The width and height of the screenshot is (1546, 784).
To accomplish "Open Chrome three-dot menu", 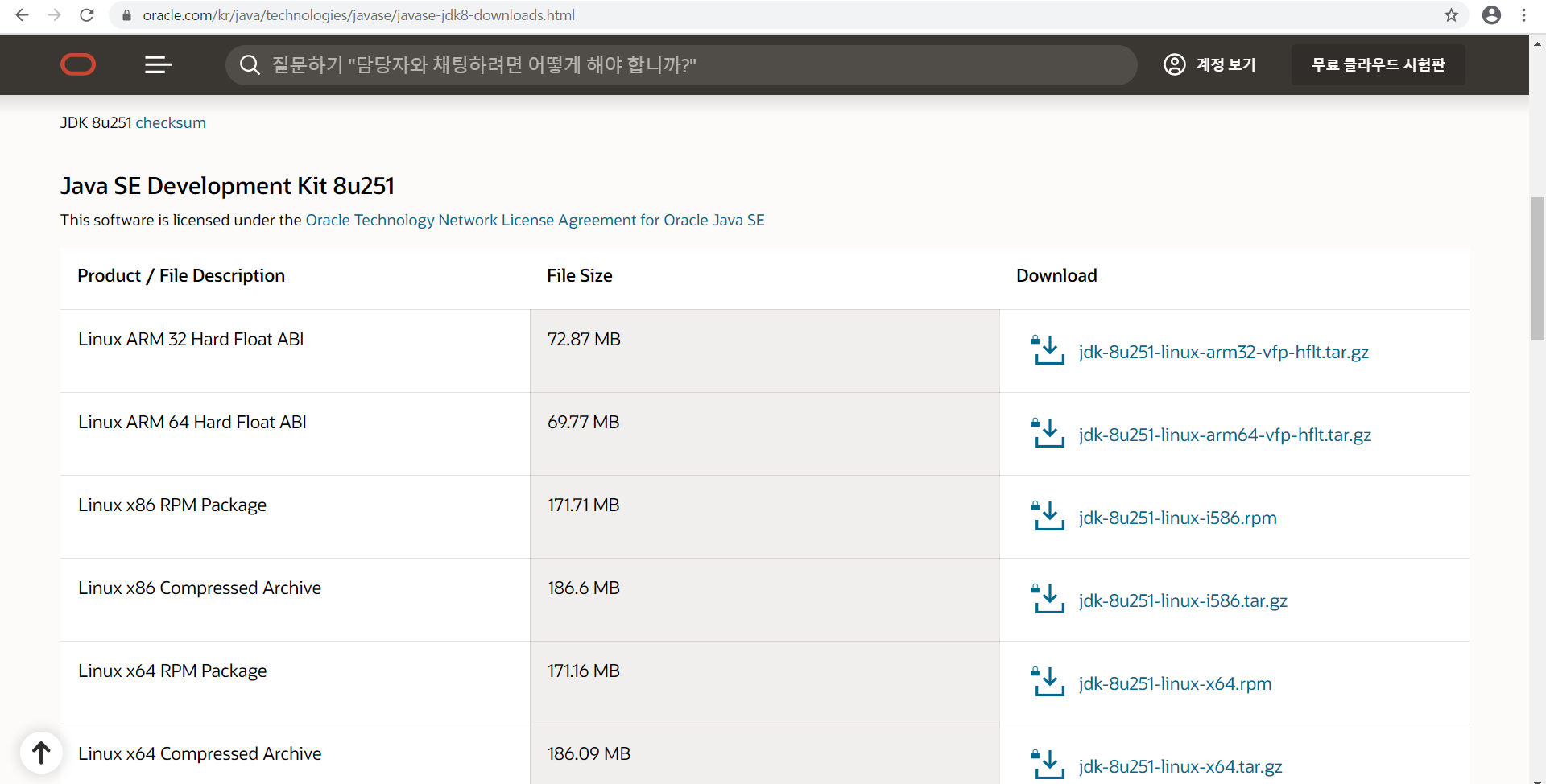I will 1523,15.
